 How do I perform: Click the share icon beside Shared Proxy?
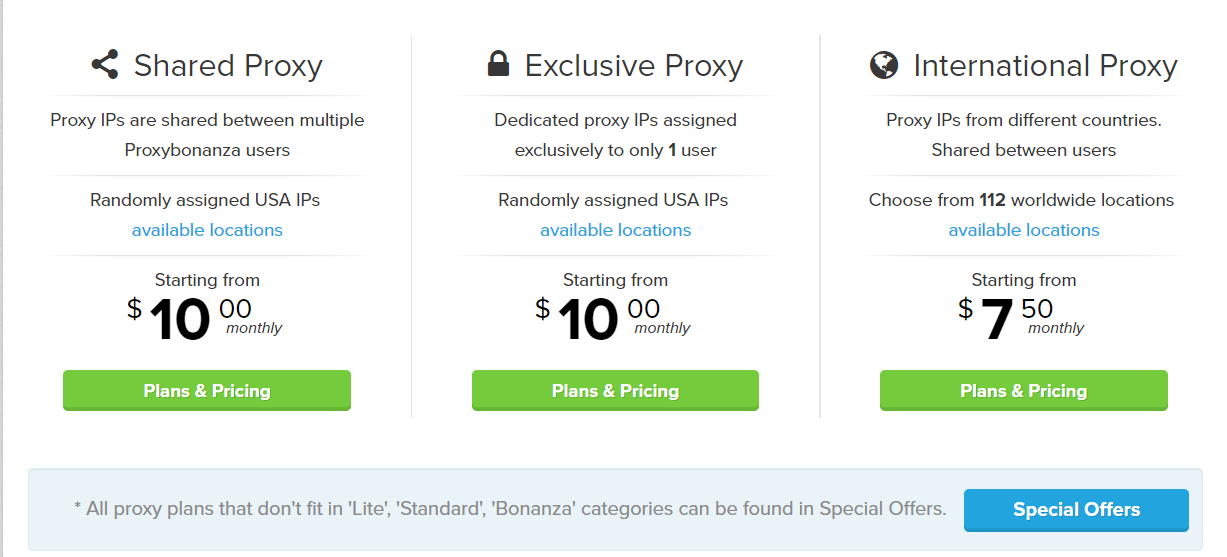104,65
